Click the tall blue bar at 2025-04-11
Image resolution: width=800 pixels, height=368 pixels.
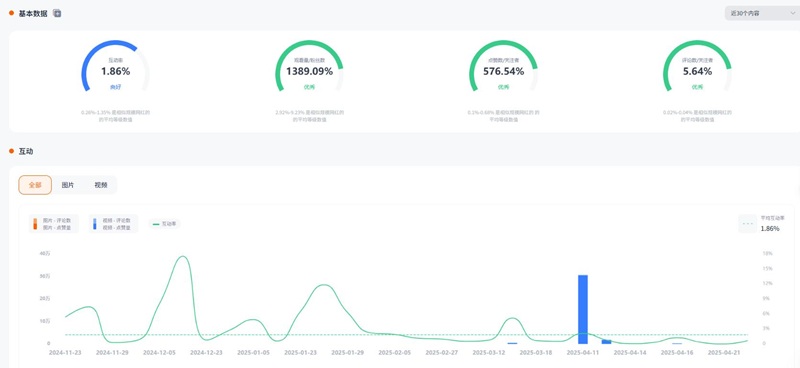coord(583,309)
